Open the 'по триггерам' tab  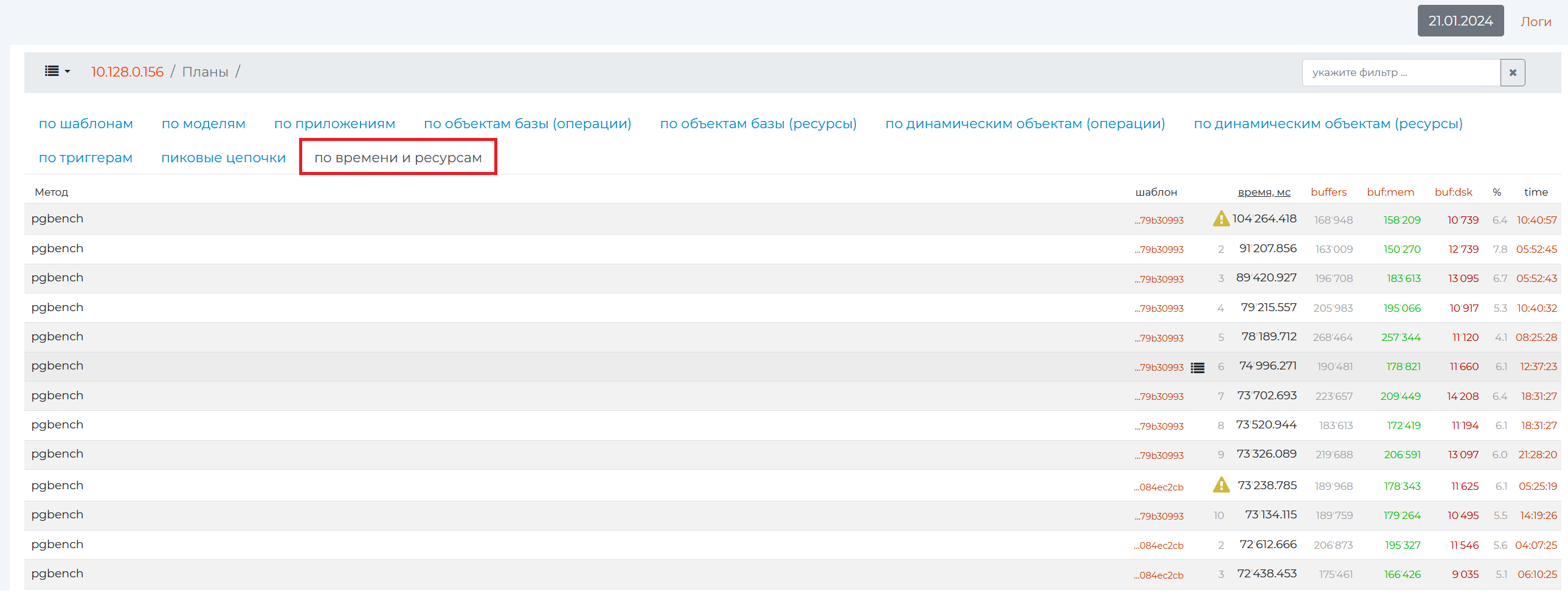point(86,158)
